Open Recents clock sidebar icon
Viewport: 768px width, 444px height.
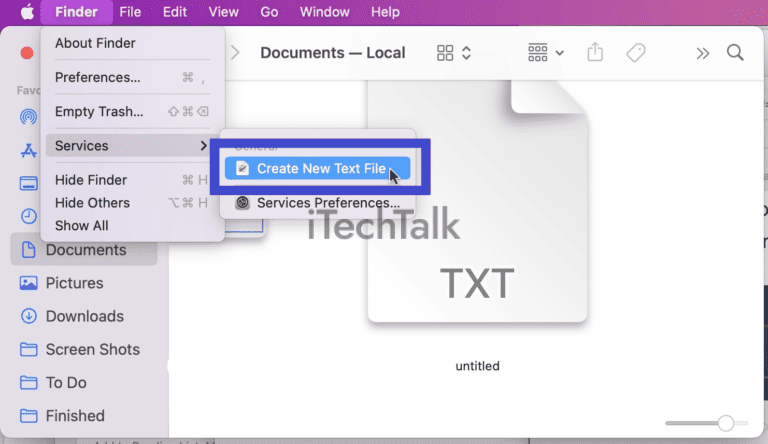coord(28,216)
